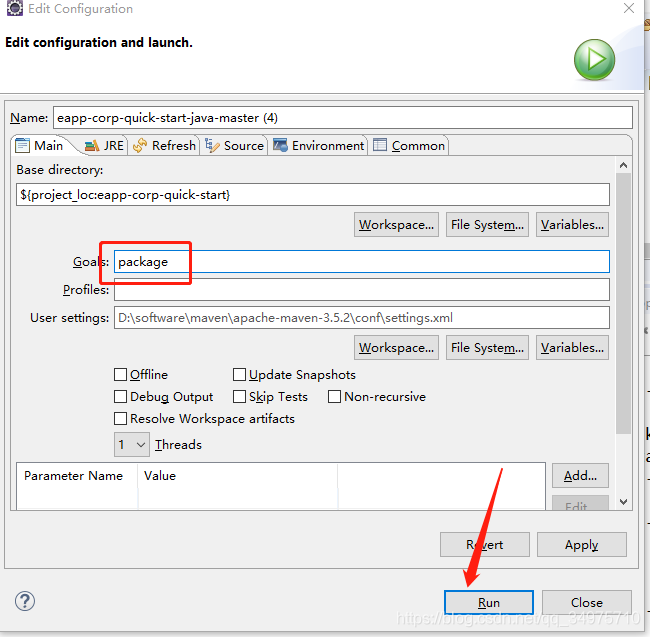Switch to the Refresh tab
650x637 pixels.
point(164,145)
